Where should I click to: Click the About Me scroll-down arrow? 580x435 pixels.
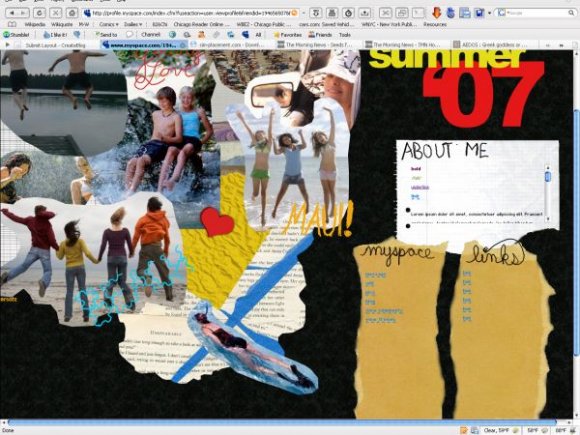pos(548,219)
